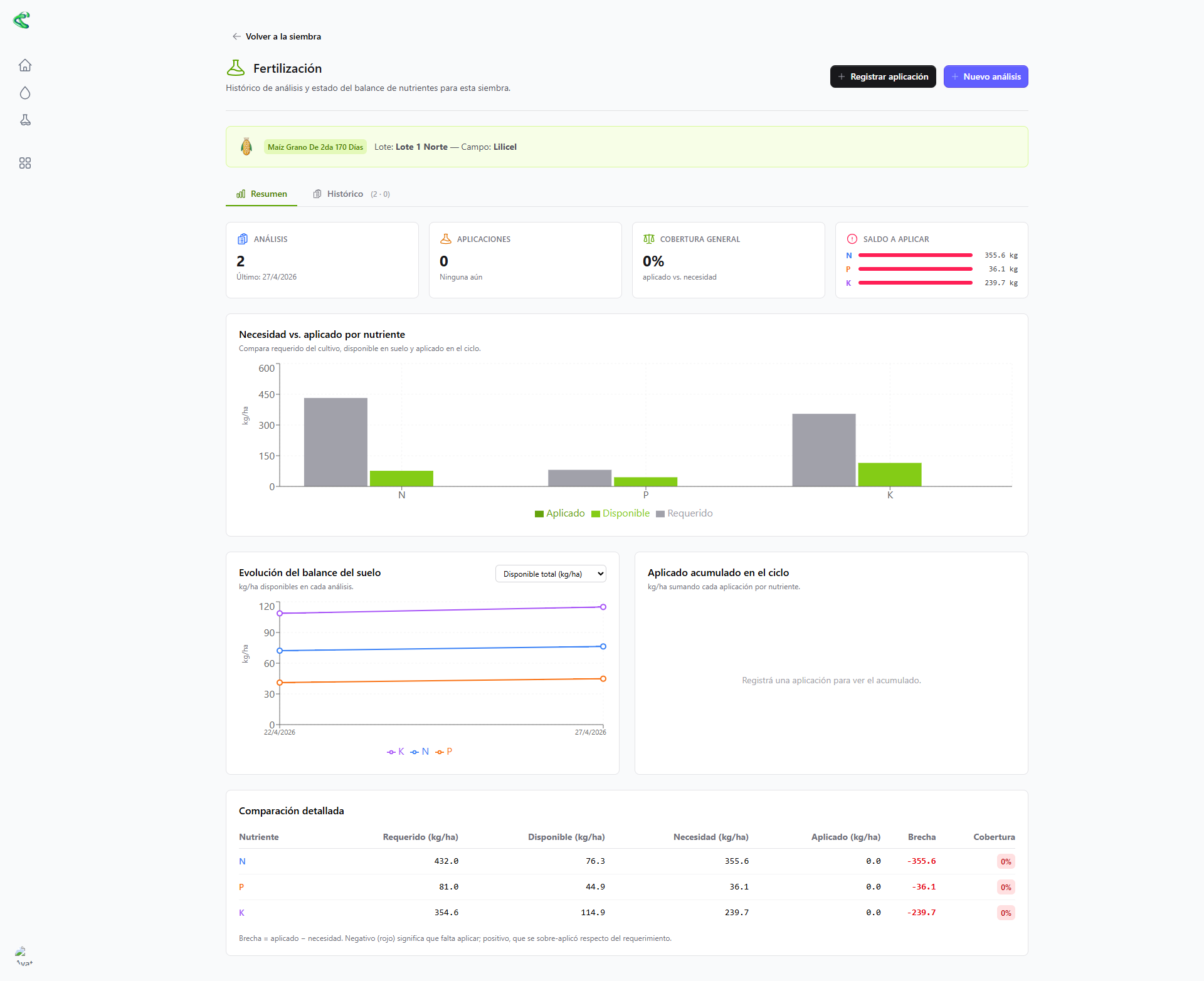Switch to the Histórico tab
Image resolution: width=1204 pixels, height=981 pixels.
[351, 194]
